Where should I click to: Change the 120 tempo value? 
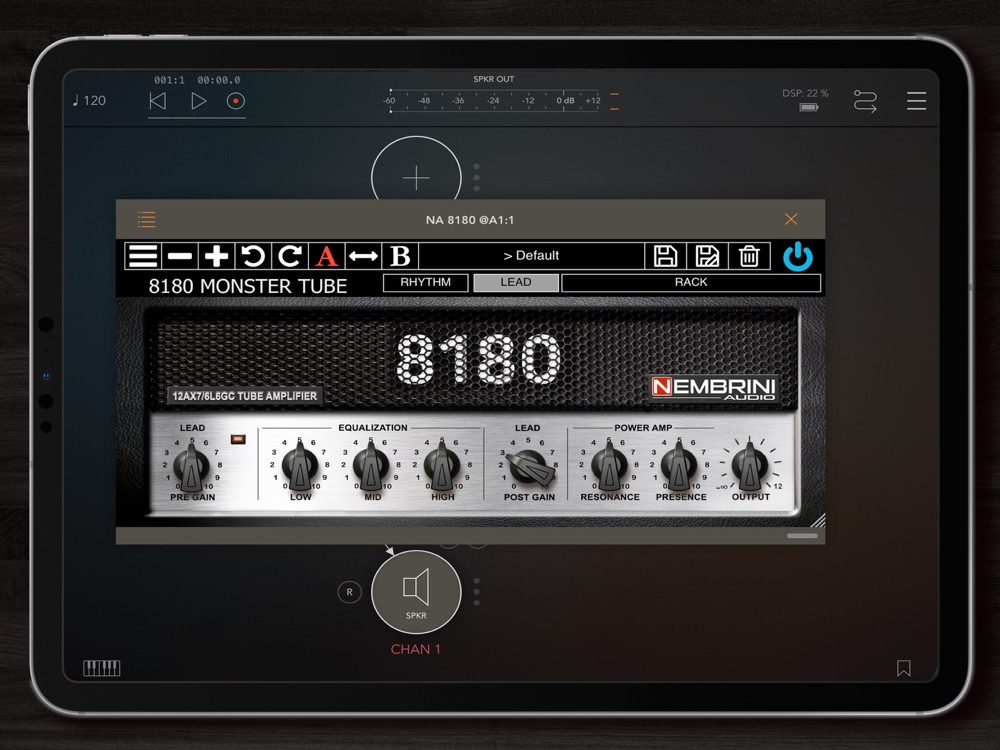[x=89, y=101]
